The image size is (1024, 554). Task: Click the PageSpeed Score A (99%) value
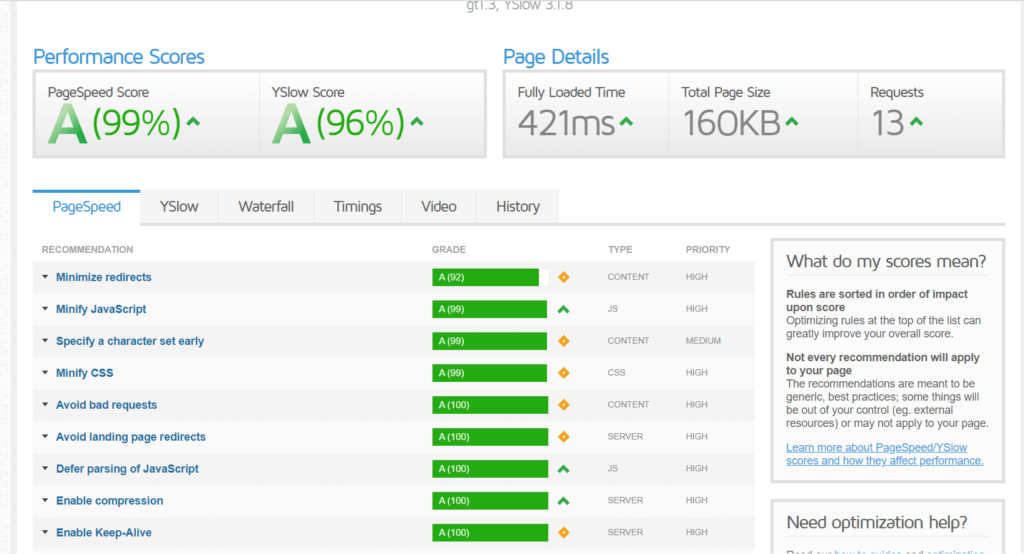coord(114,123)
